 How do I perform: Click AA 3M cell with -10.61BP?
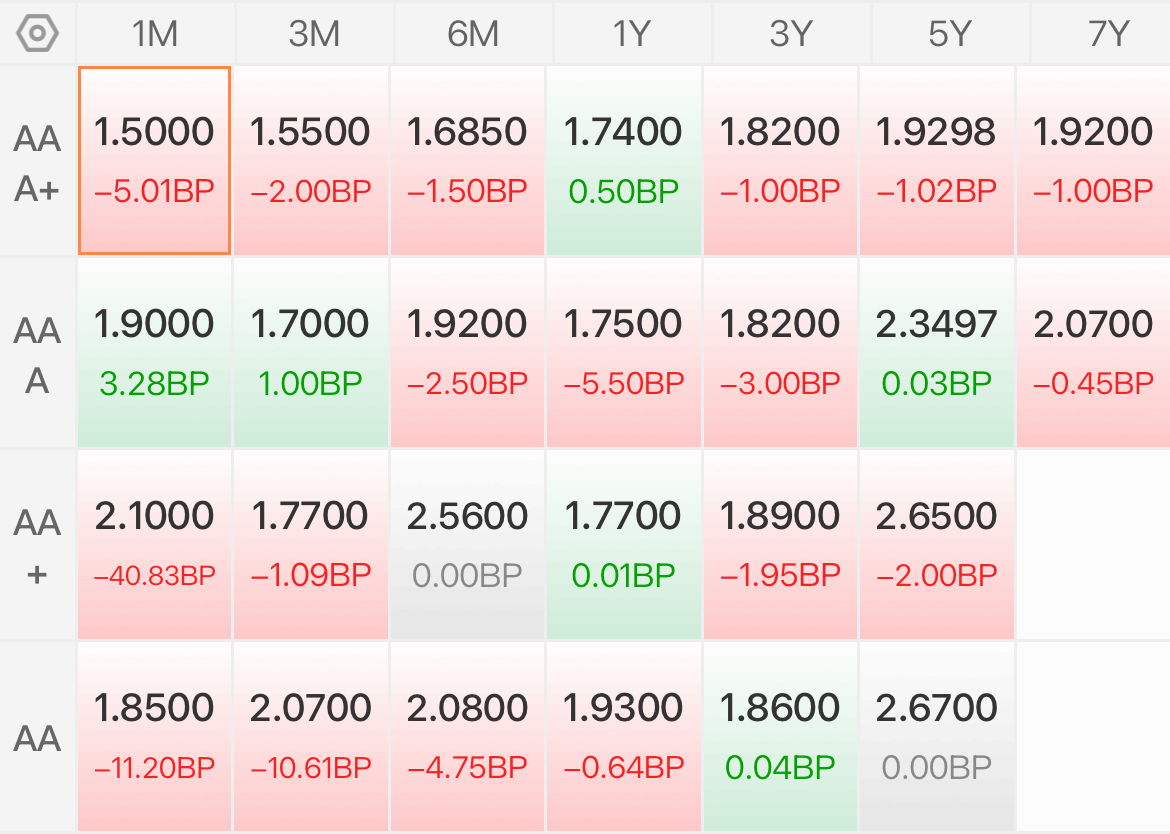[x=311, y=736]
